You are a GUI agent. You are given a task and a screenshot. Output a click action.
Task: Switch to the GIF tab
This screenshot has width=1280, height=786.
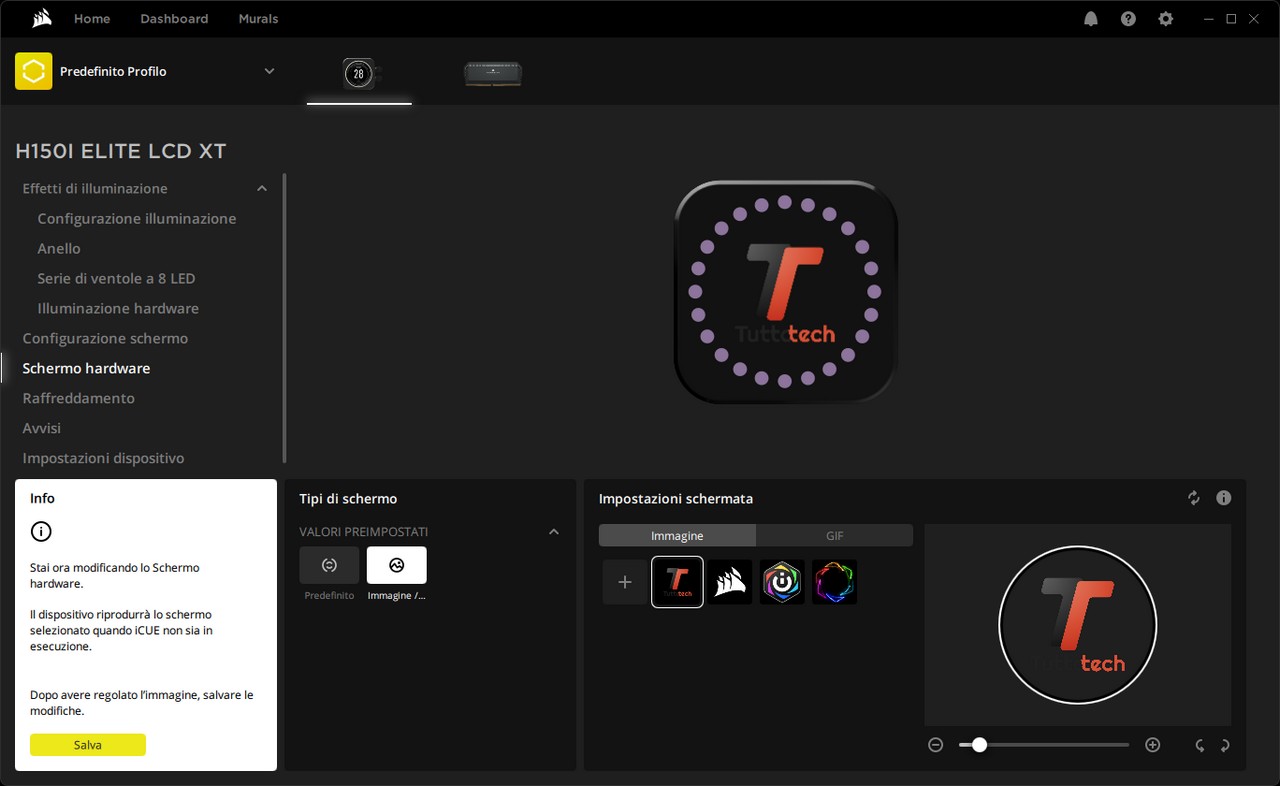[x=834, y=536]
